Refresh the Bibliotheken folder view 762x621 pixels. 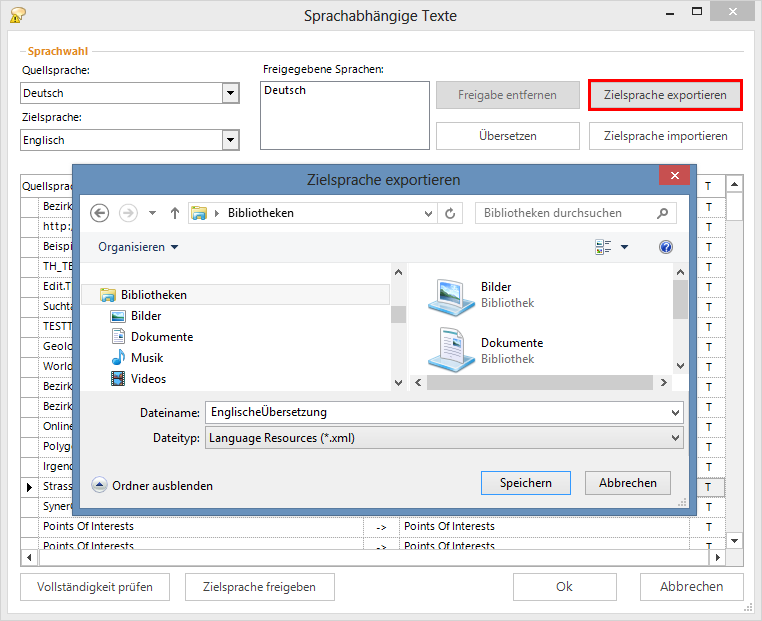pyautogui.click(x=451, y=213)
